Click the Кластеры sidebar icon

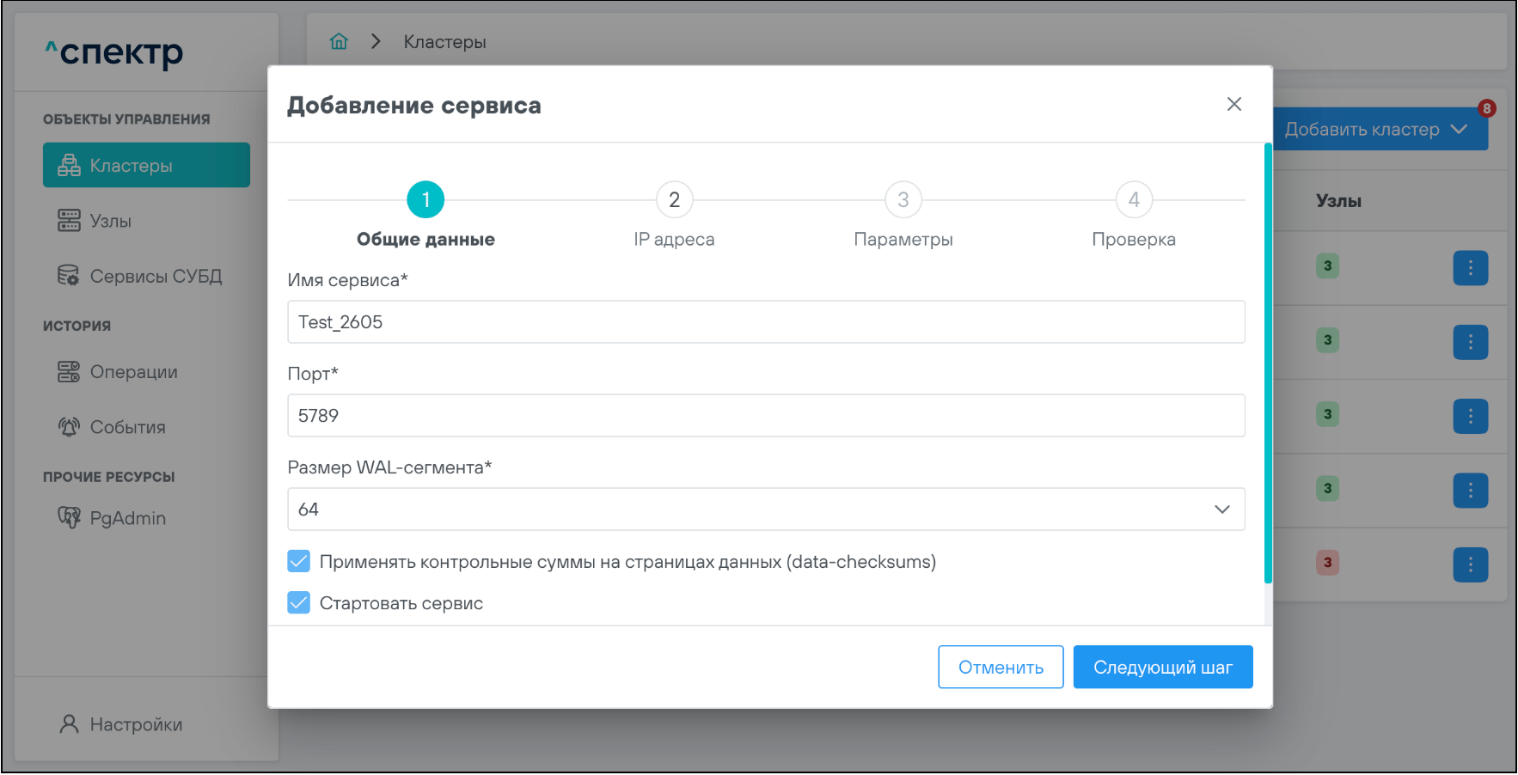(68, 166)
